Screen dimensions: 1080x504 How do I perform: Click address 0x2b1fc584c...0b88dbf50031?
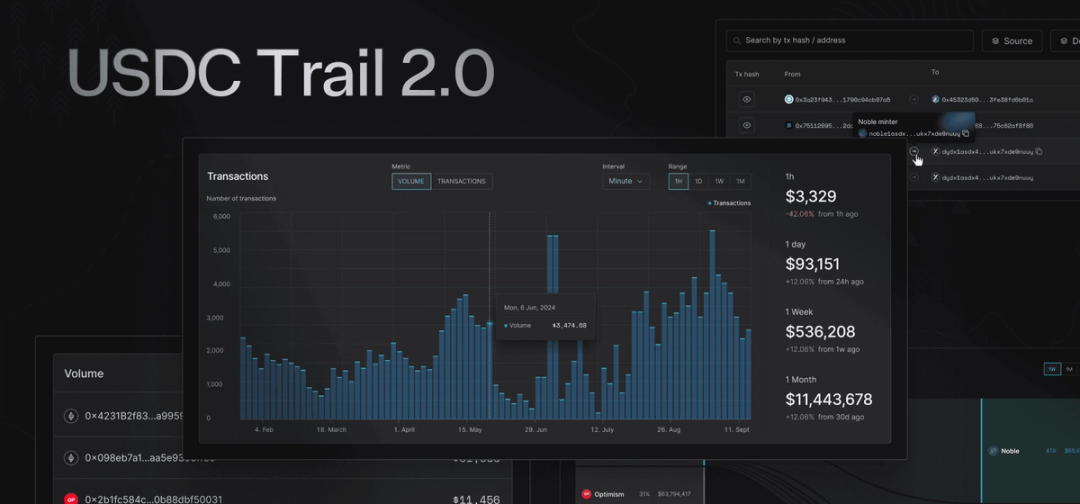[x=153, y=499]
